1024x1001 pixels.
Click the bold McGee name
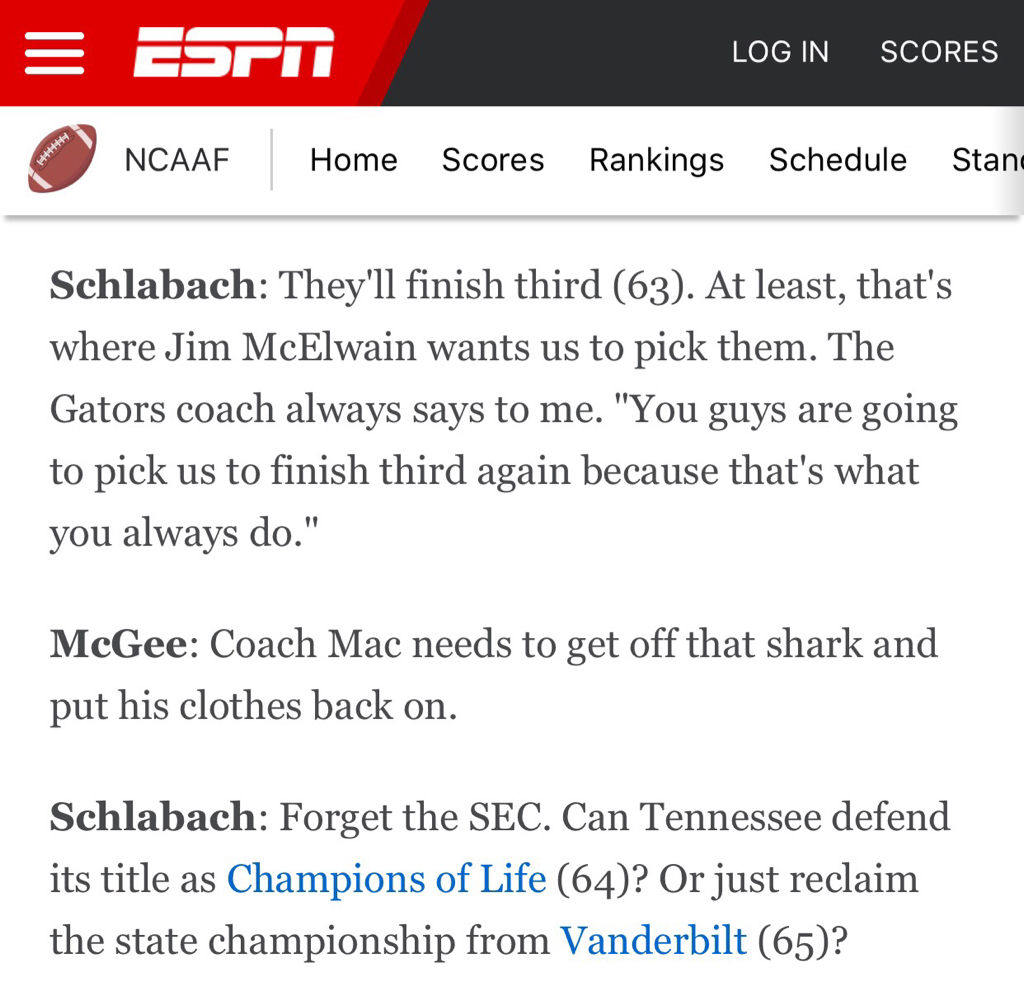pos(118,644)
